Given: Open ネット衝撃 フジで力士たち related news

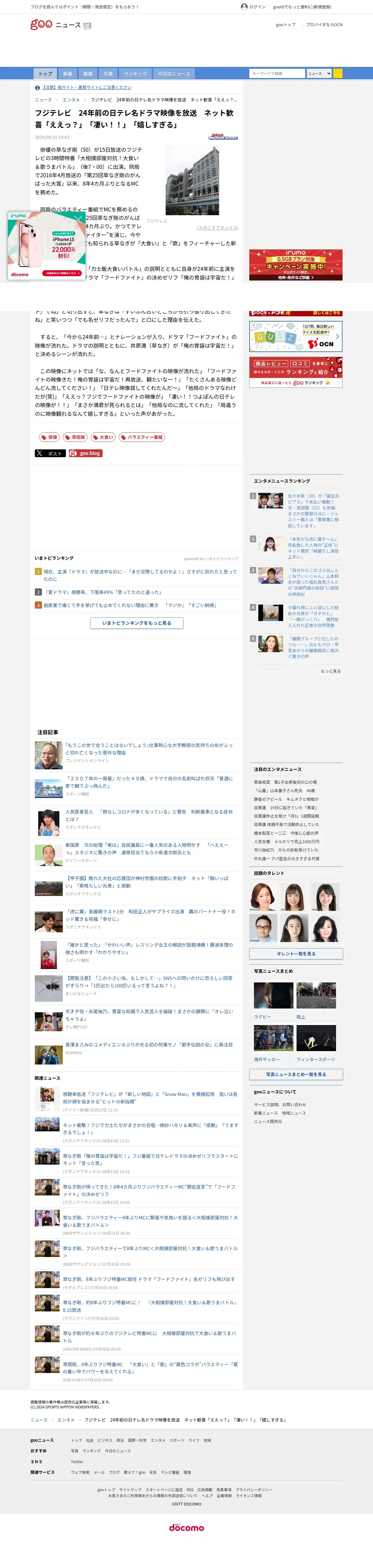Looking at the screenshot, I should (150, 1129).
